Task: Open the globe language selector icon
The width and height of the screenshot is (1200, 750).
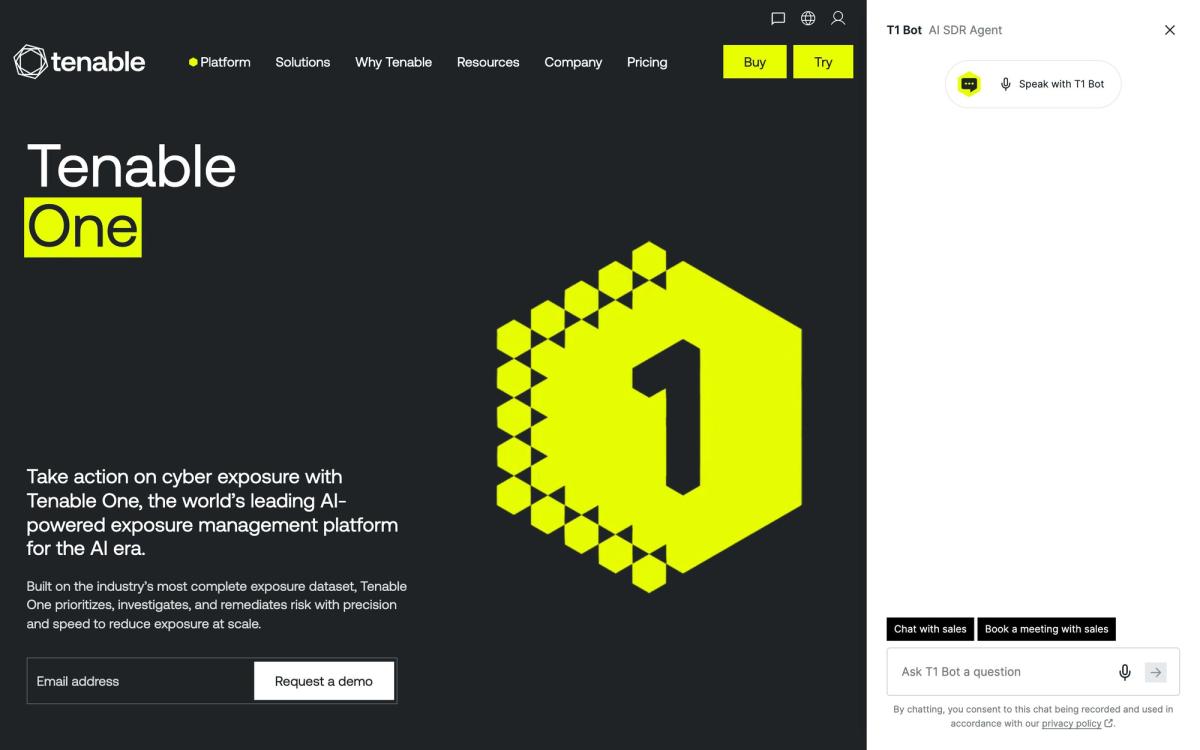Action: [808, 18]
